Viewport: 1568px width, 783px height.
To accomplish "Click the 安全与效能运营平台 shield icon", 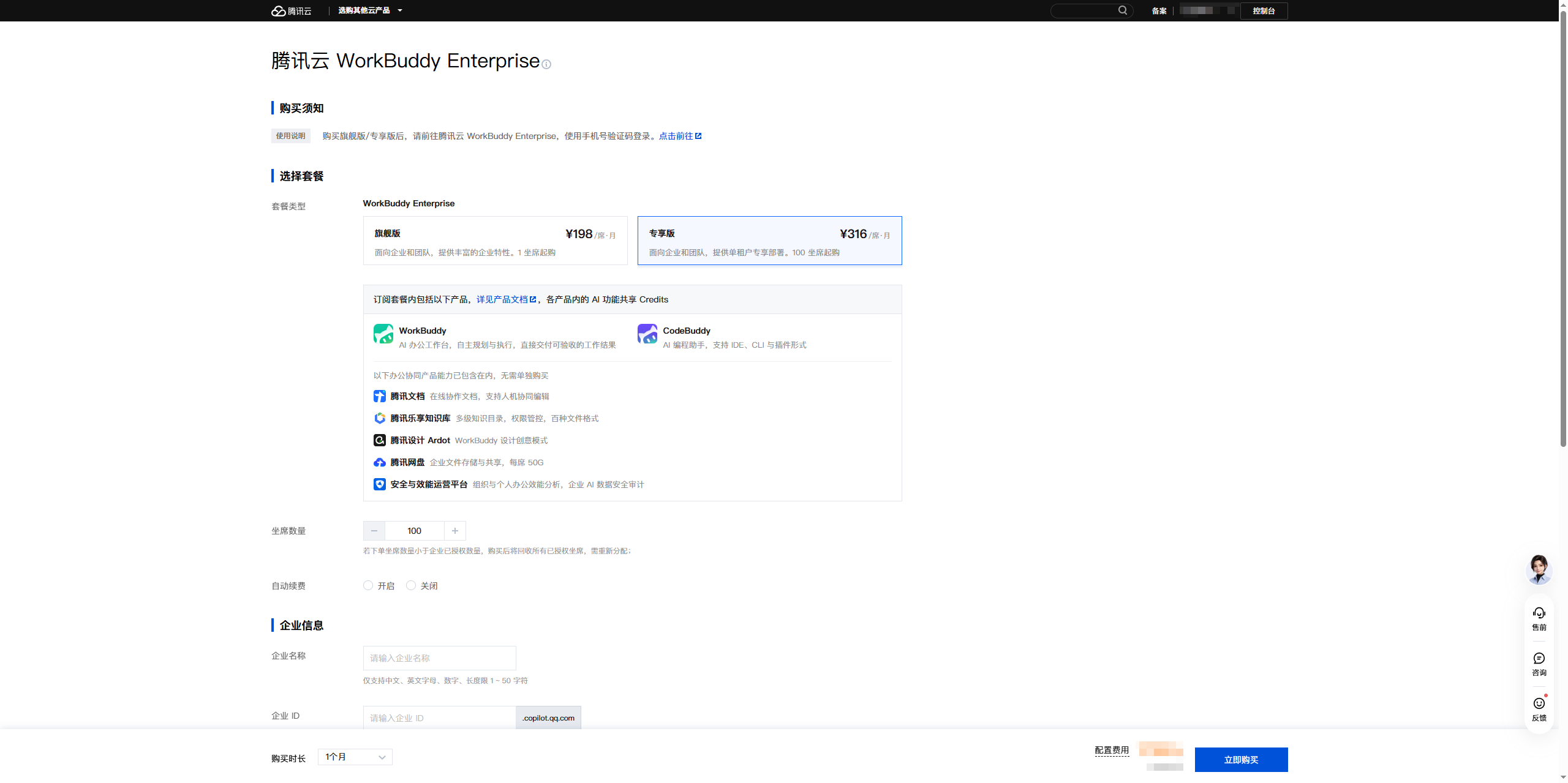I will click(x=380, y=484).
